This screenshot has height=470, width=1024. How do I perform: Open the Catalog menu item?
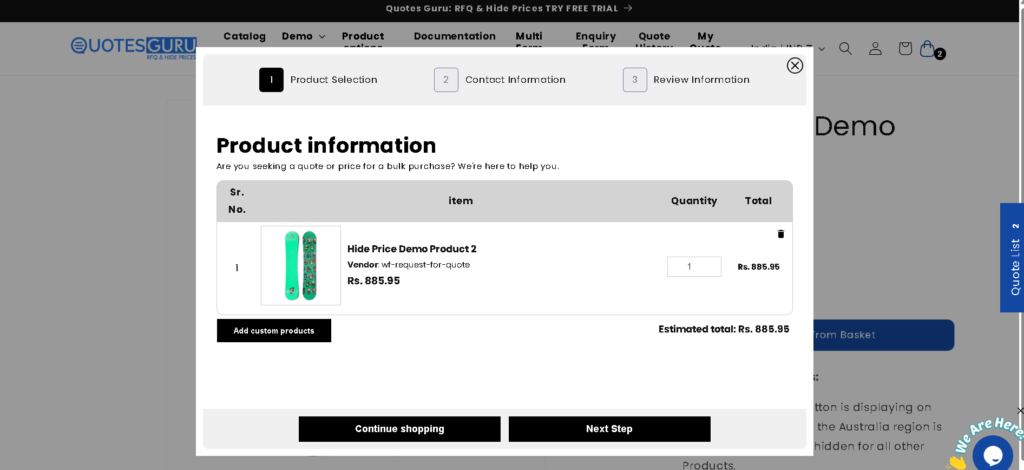tap(244, 36)
